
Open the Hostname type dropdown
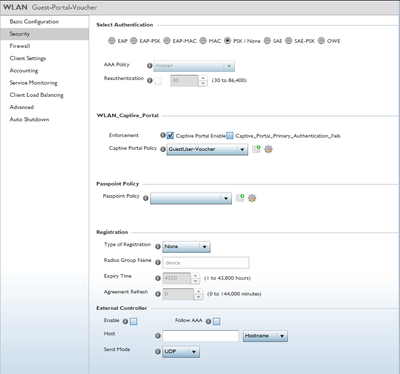click(x=265, y=336)
